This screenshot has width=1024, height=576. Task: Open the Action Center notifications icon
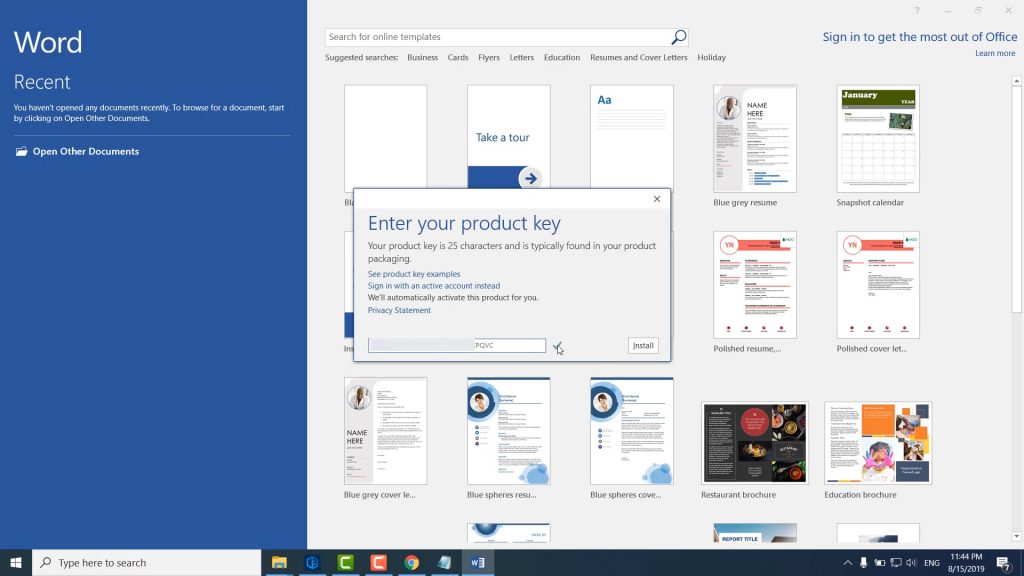pos(1003,562)
